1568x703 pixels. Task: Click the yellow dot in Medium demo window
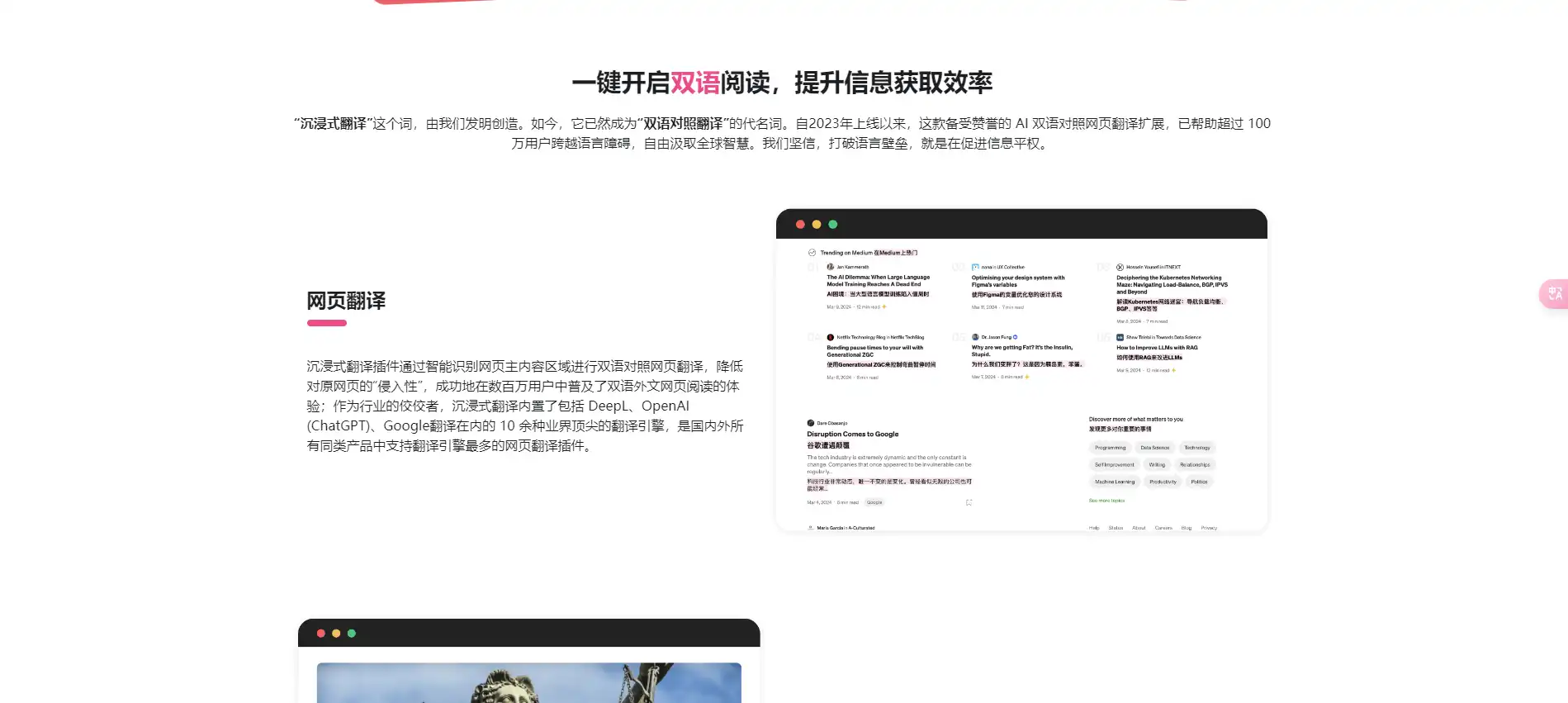(817, 225)
